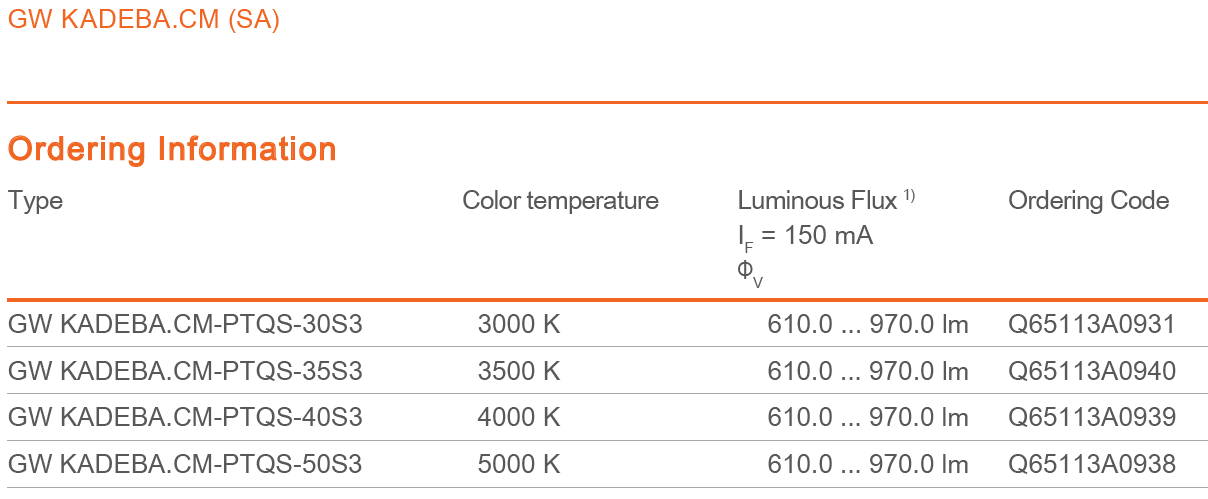Click ordering code Q65113A0931
Image resolution: width=1208 pixels, height=499 pixels.
[x=1092, y=324]
